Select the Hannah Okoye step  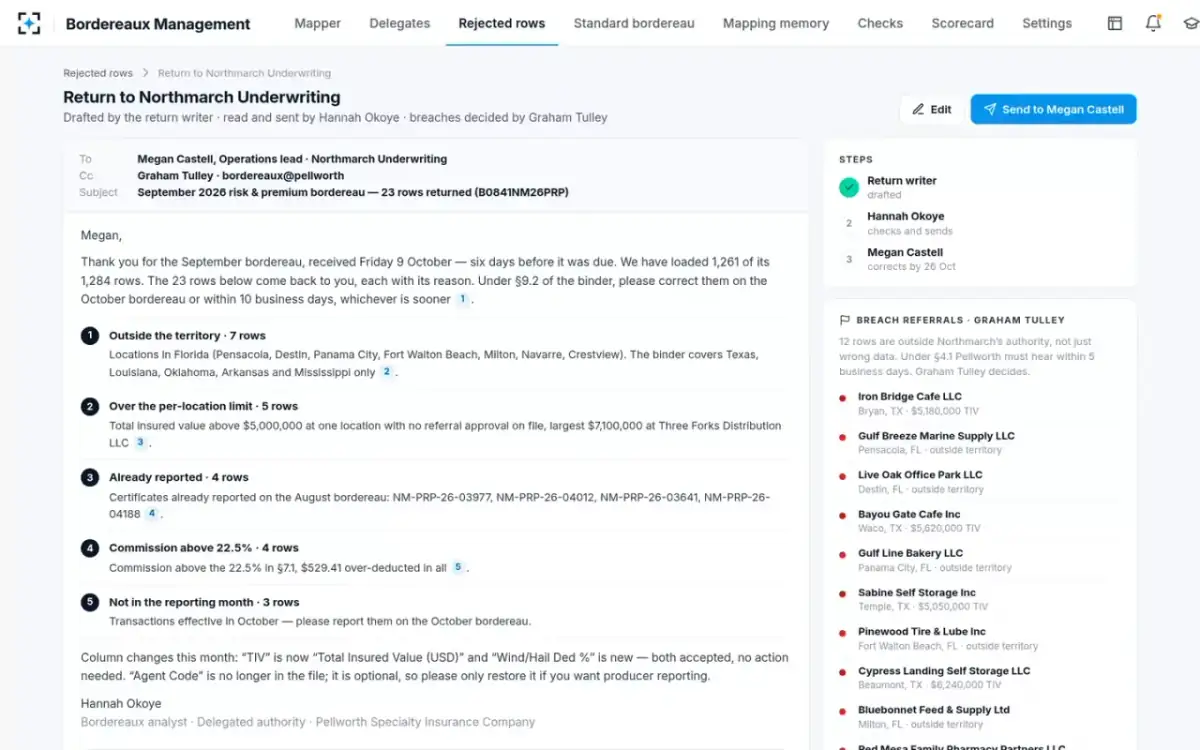click(x=980, y=223)
